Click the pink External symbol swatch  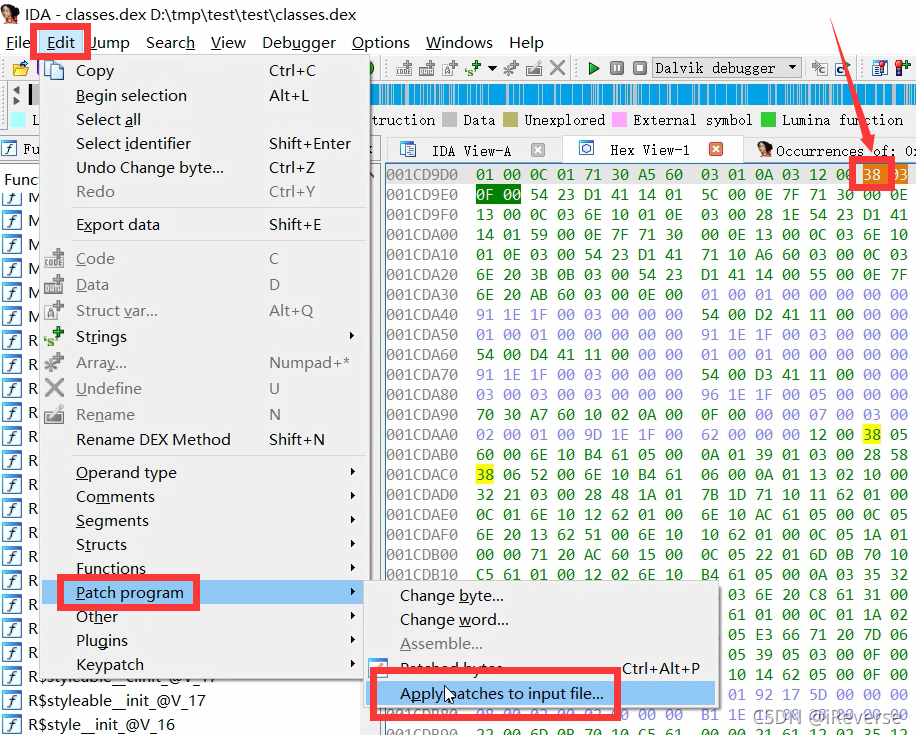[619, 120]
